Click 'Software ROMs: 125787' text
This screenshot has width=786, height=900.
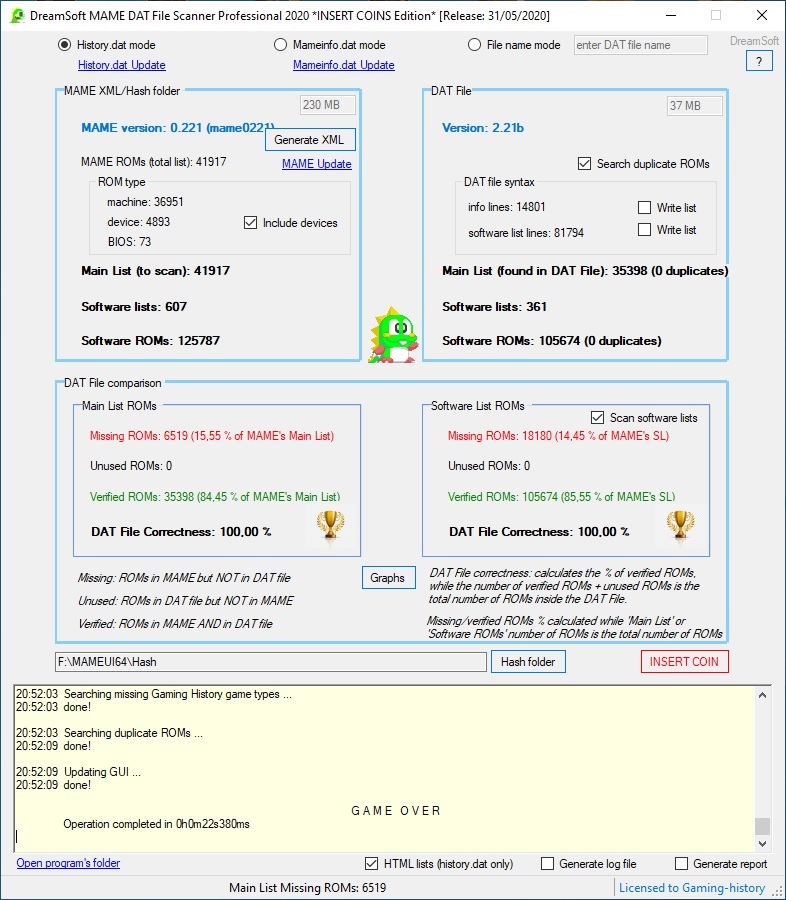tap(150, 340)
